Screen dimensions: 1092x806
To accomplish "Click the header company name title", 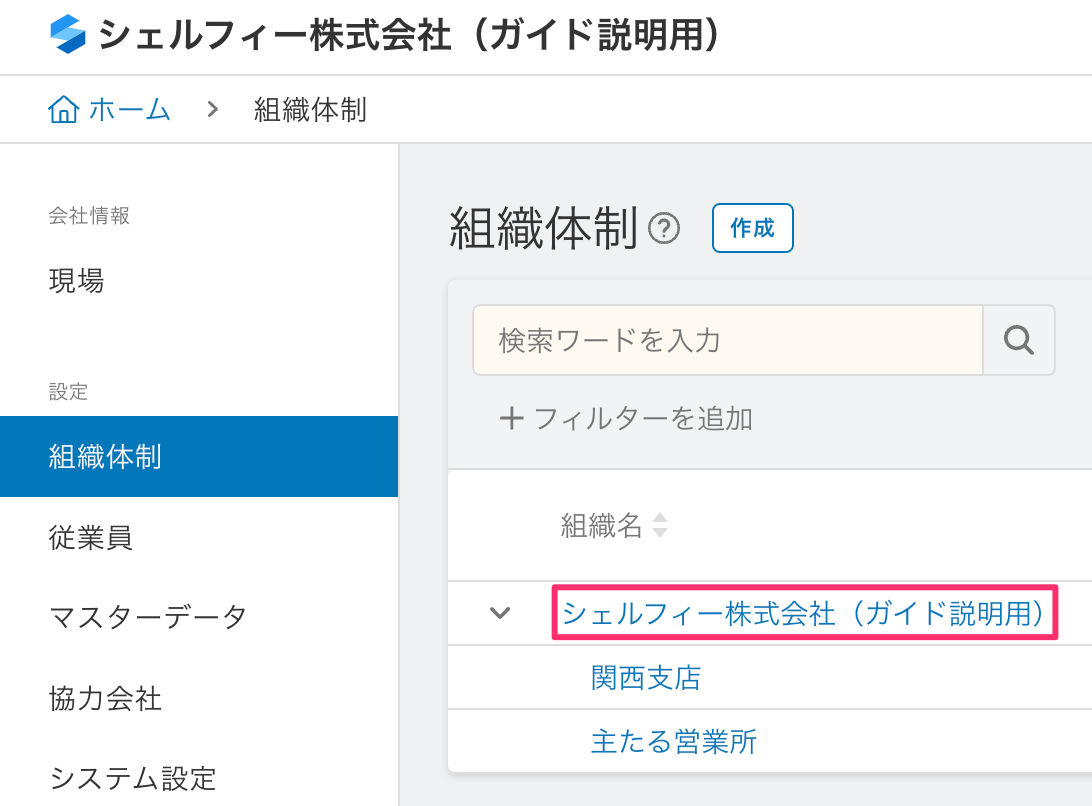I will click(410, 34).
